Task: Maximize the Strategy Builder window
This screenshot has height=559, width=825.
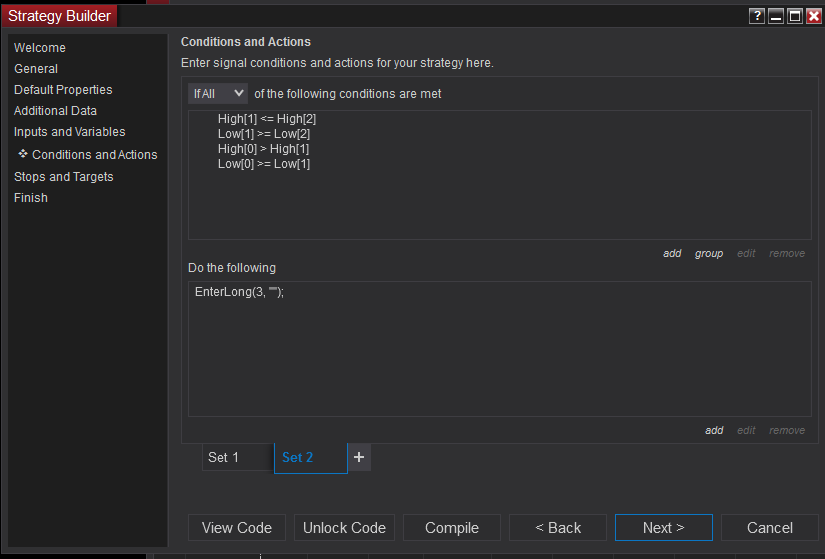Action: [795, 16]
